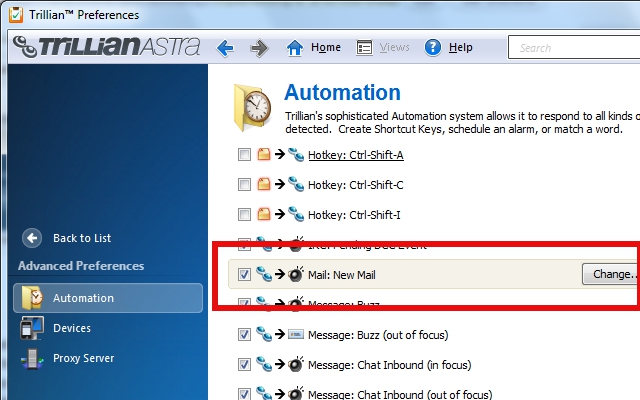Click Trillian event icon for Mail: New Mail
This screenshot has width=640, height=400.
click(264, 274)
